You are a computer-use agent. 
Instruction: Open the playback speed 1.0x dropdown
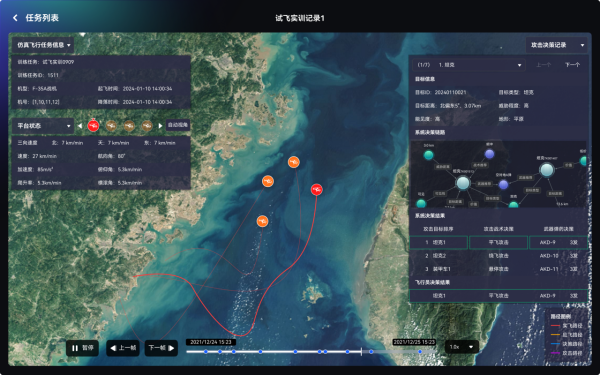pyautogui.click(x=462, y=347)
